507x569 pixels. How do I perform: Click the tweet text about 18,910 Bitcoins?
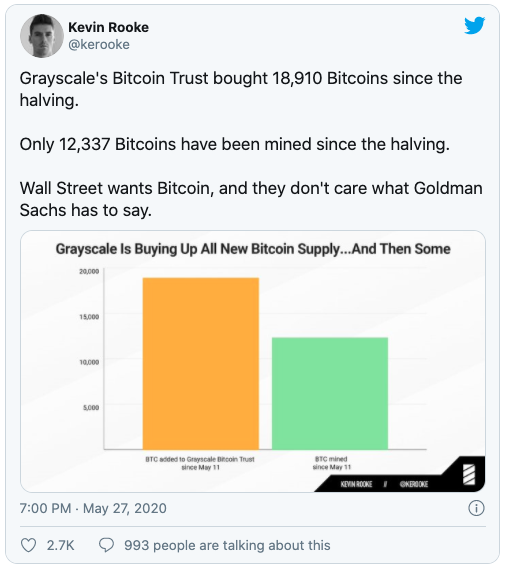pos(241,89)
